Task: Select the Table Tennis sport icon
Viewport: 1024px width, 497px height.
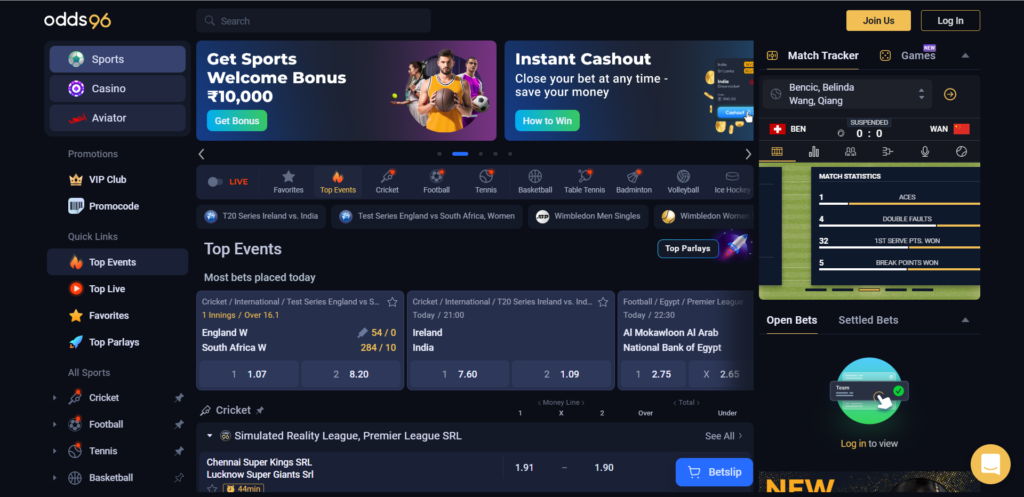Action: (x=584, y=182)
